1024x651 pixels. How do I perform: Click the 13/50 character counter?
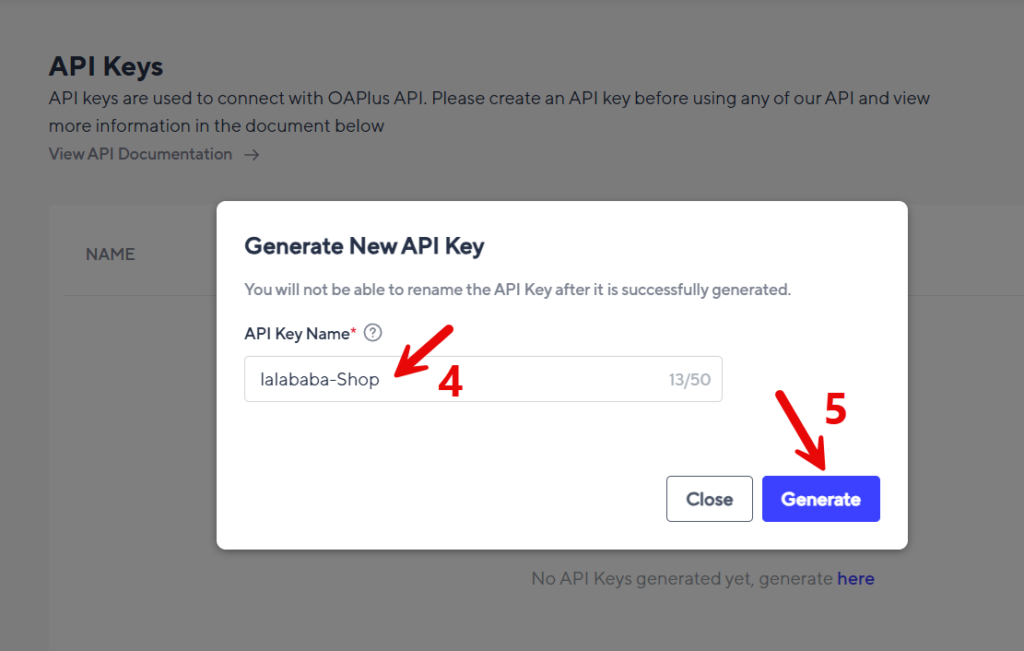(x=689, y=380)
